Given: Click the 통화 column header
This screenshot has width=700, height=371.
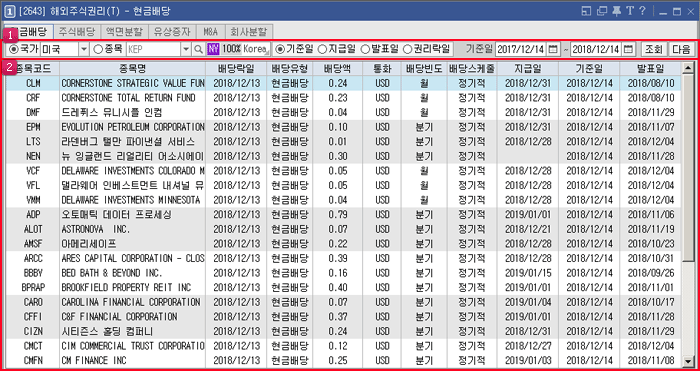Looking at the screenshot, I should point(382,69).
